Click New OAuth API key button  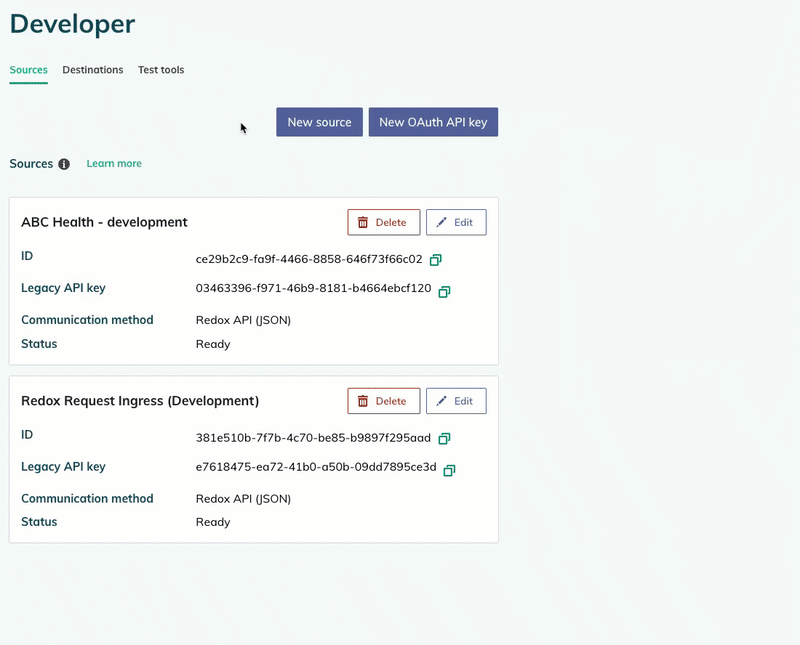pos(433,122)
